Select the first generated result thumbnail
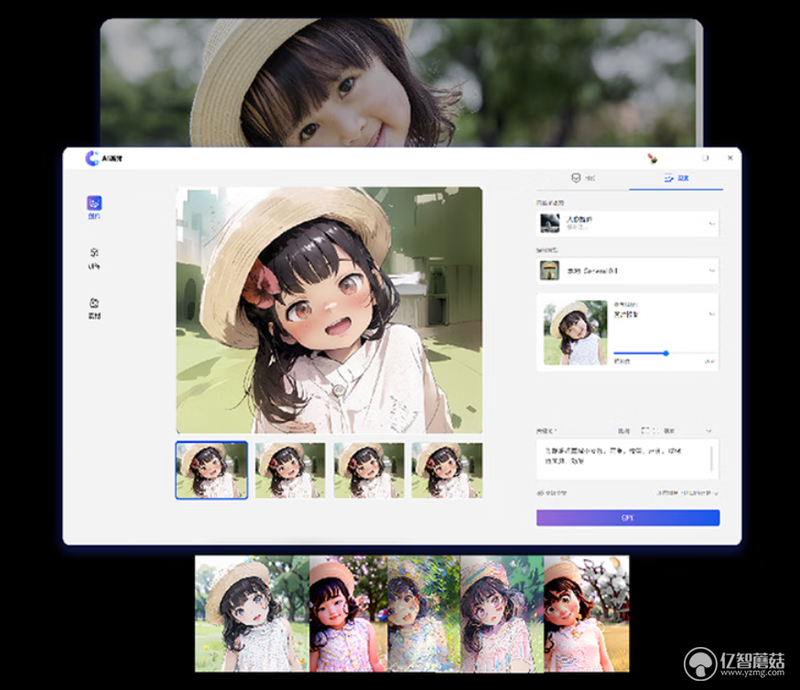 [x=212, y=470]
